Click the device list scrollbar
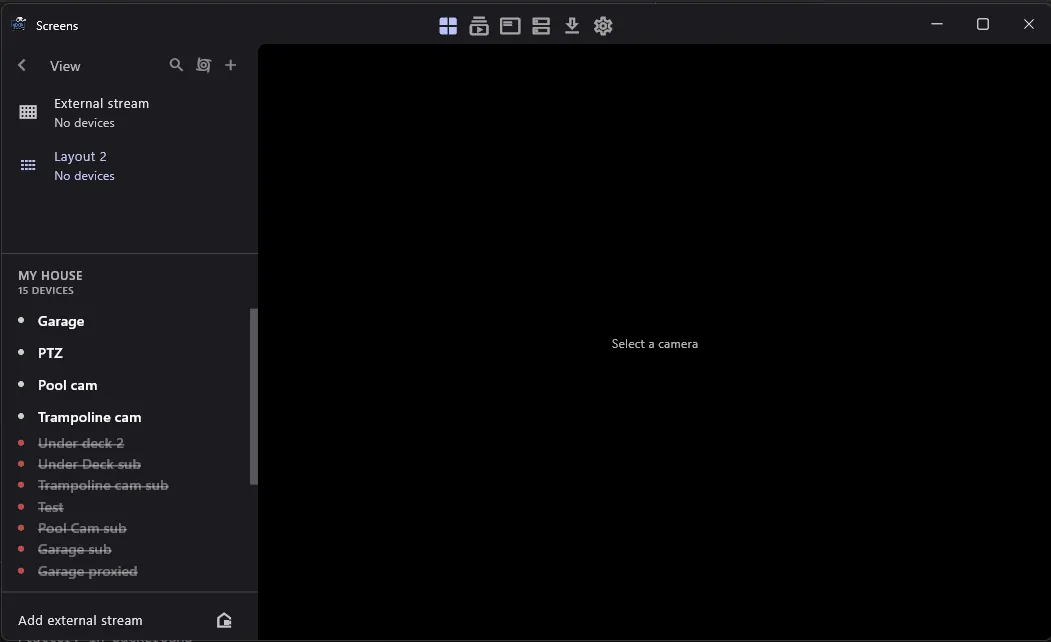 (x=253, y=396)
